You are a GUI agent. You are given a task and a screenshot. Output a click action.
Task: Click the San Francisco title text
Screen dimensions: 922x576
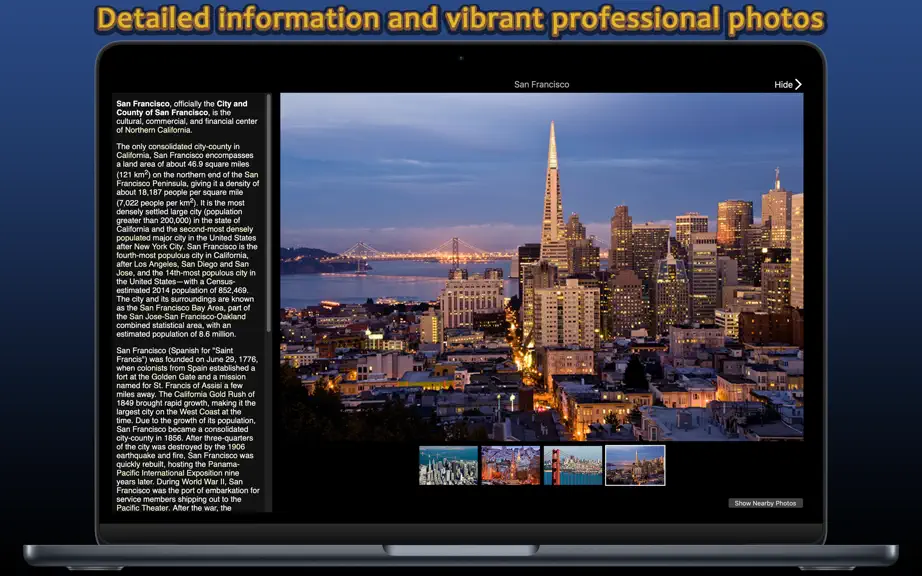[x=542, y=85]
